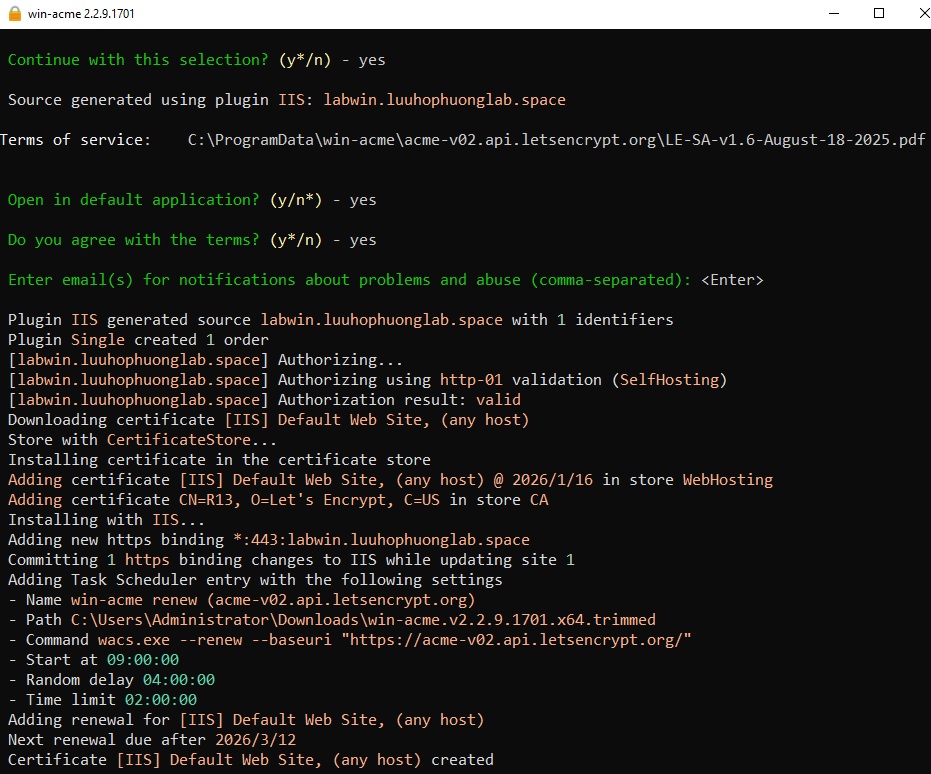The width and height of the screenshot is (931, 774).
Task: Click the "Open in default application?" prompt line
Action: click(134, 200)
